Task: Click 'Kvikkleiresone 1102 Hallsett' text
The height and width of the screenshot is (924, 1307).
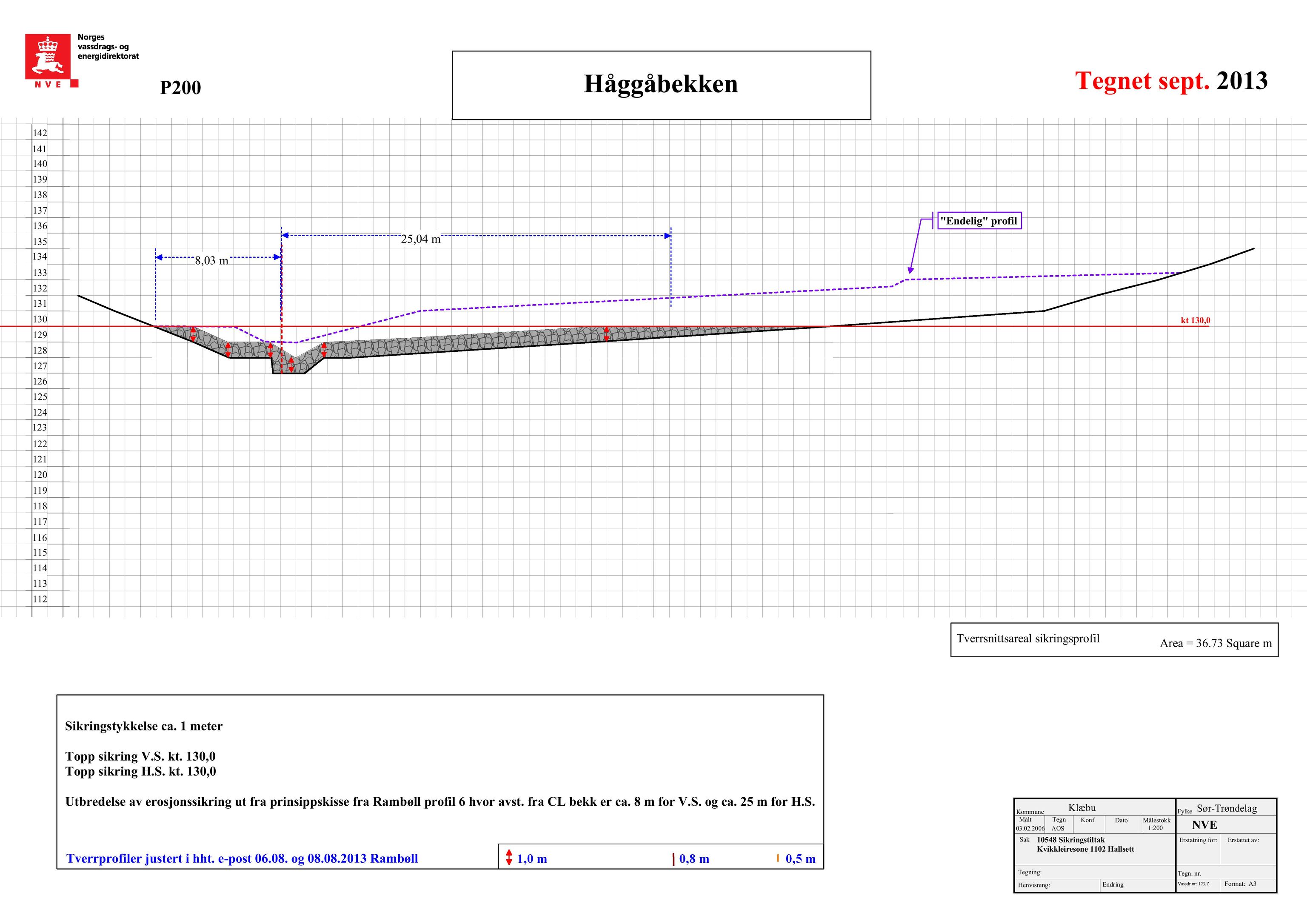Action: click(x=1086, y=849)
